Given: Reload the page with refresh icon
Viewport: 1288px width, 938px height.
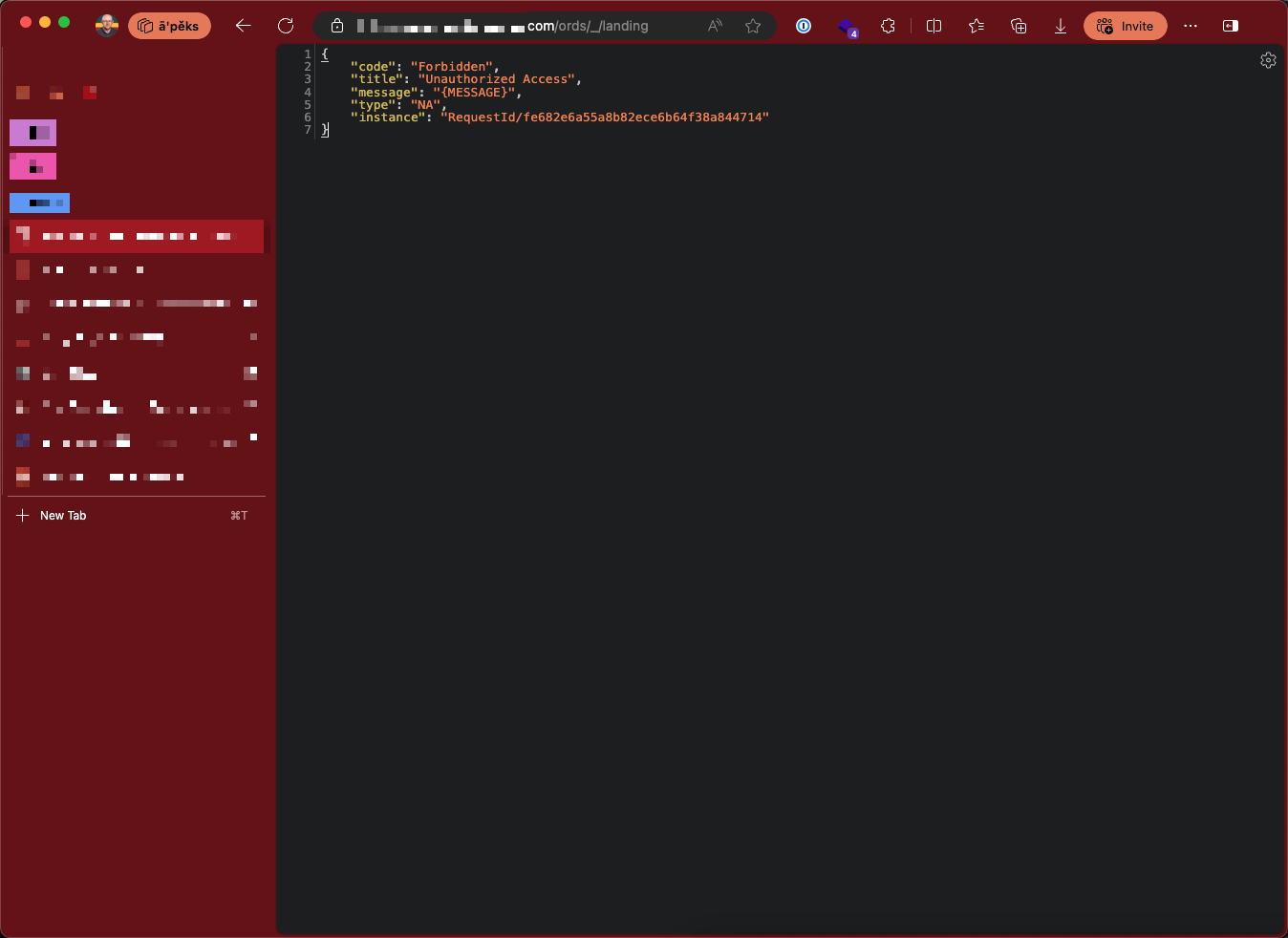Looking at the screenshot, I should pos(286,26).
